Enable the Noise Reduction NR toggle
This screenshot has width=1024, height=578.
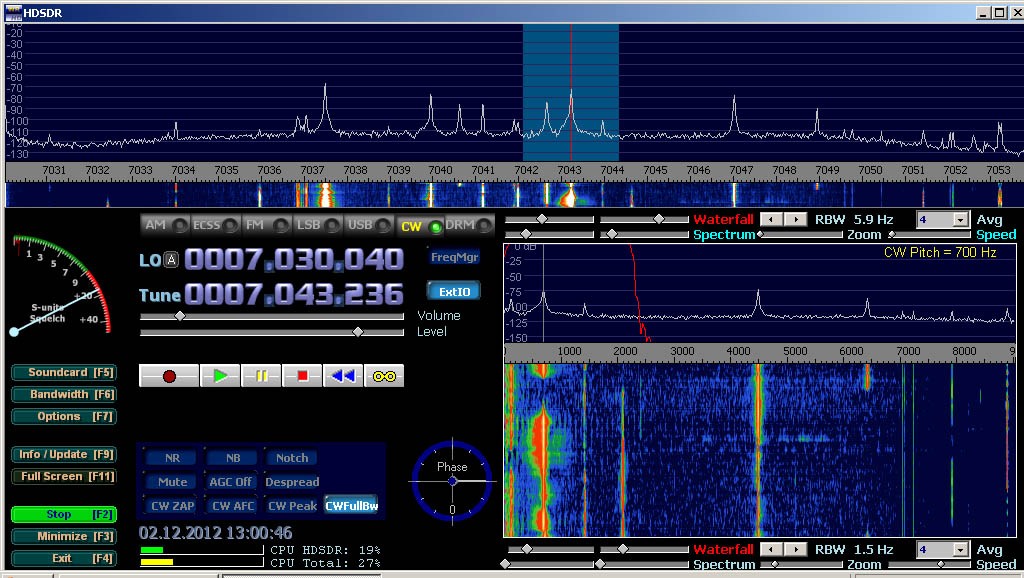coord(170,457)
